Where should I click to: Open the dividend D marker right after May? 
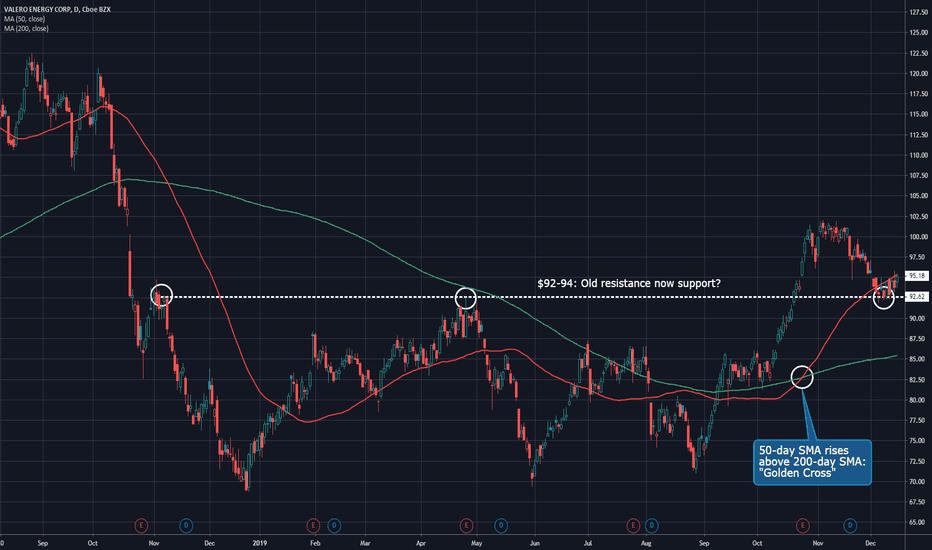tap(501, 526)
